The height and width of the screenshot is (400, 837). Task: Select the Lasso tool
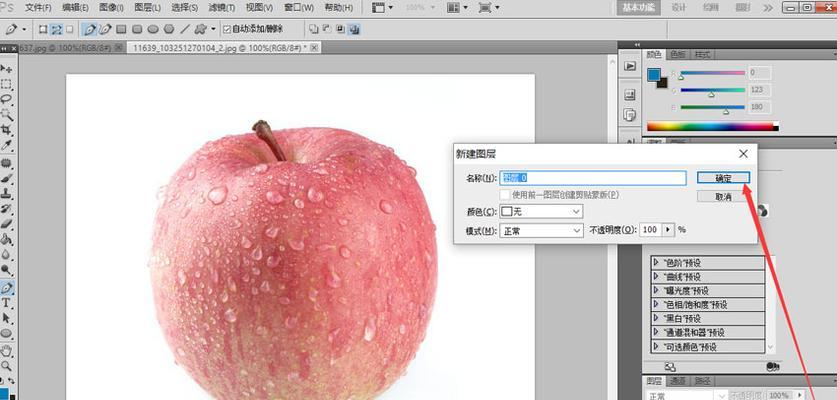6,99
